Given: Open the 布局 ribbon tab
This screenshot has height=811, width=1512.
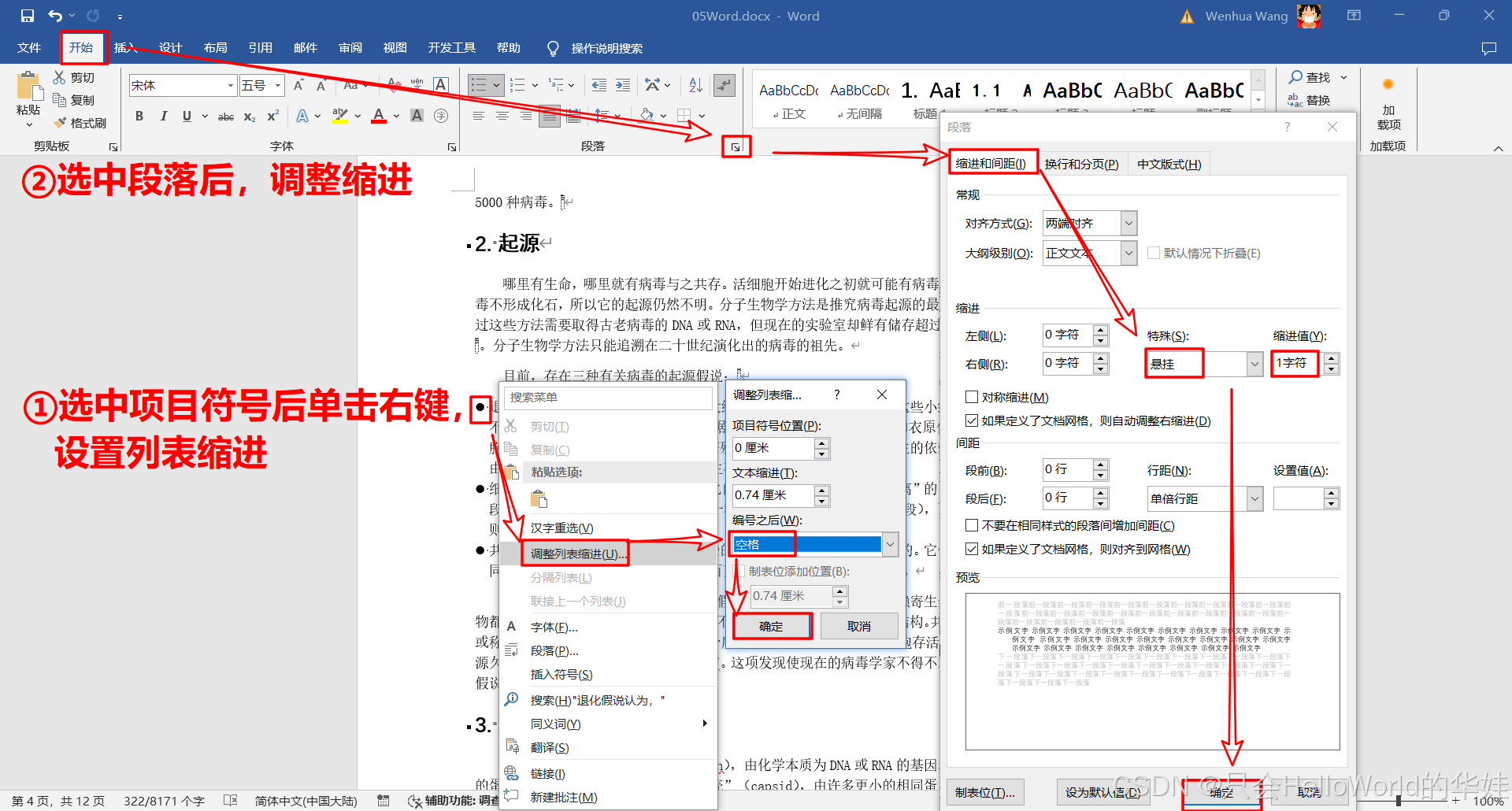Looking at the screenshot, I should (x=215, y=47).
